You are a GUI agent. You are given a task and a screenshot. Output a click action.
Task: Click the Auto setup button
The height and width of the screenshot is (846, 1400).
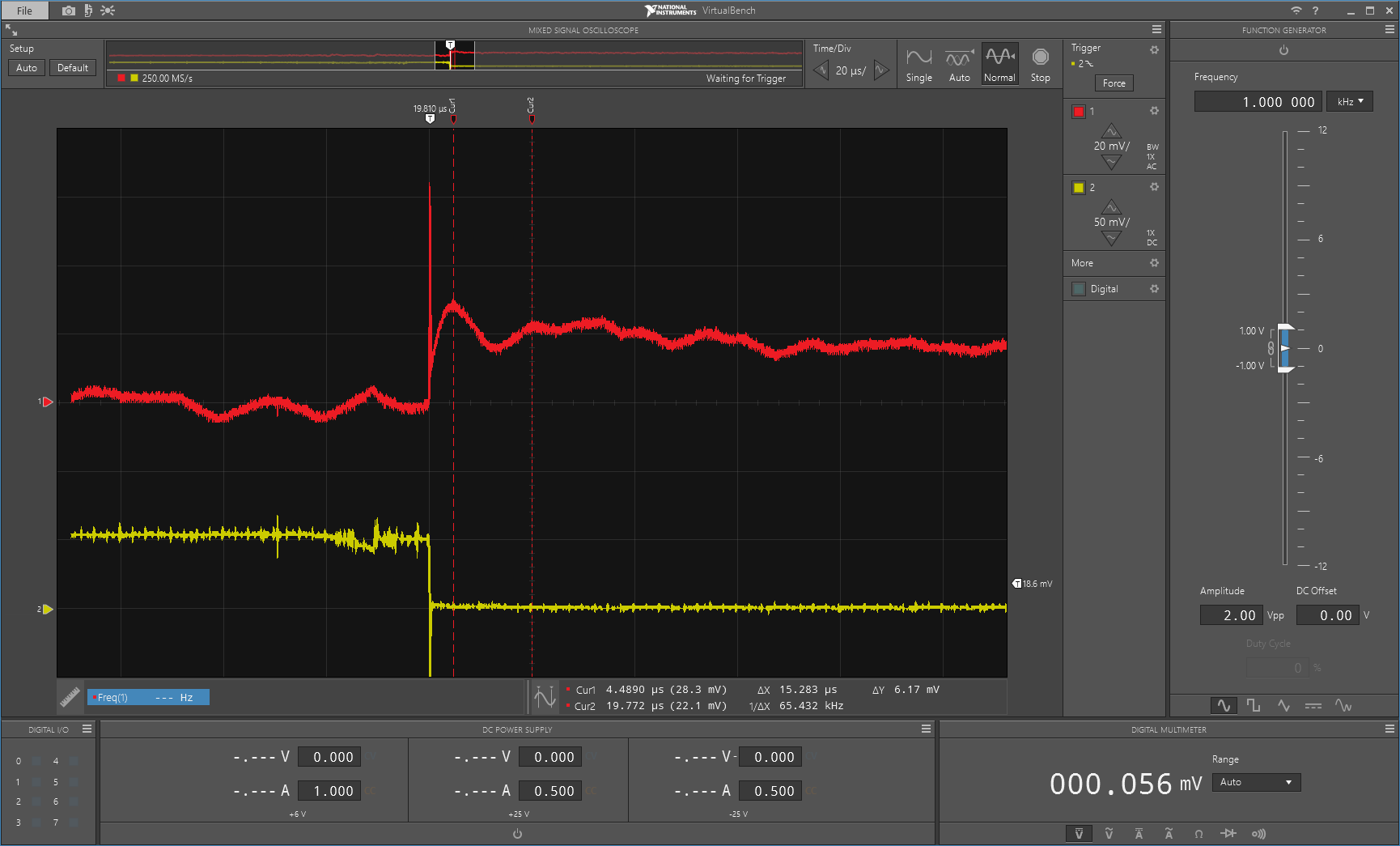click(27, 68)
